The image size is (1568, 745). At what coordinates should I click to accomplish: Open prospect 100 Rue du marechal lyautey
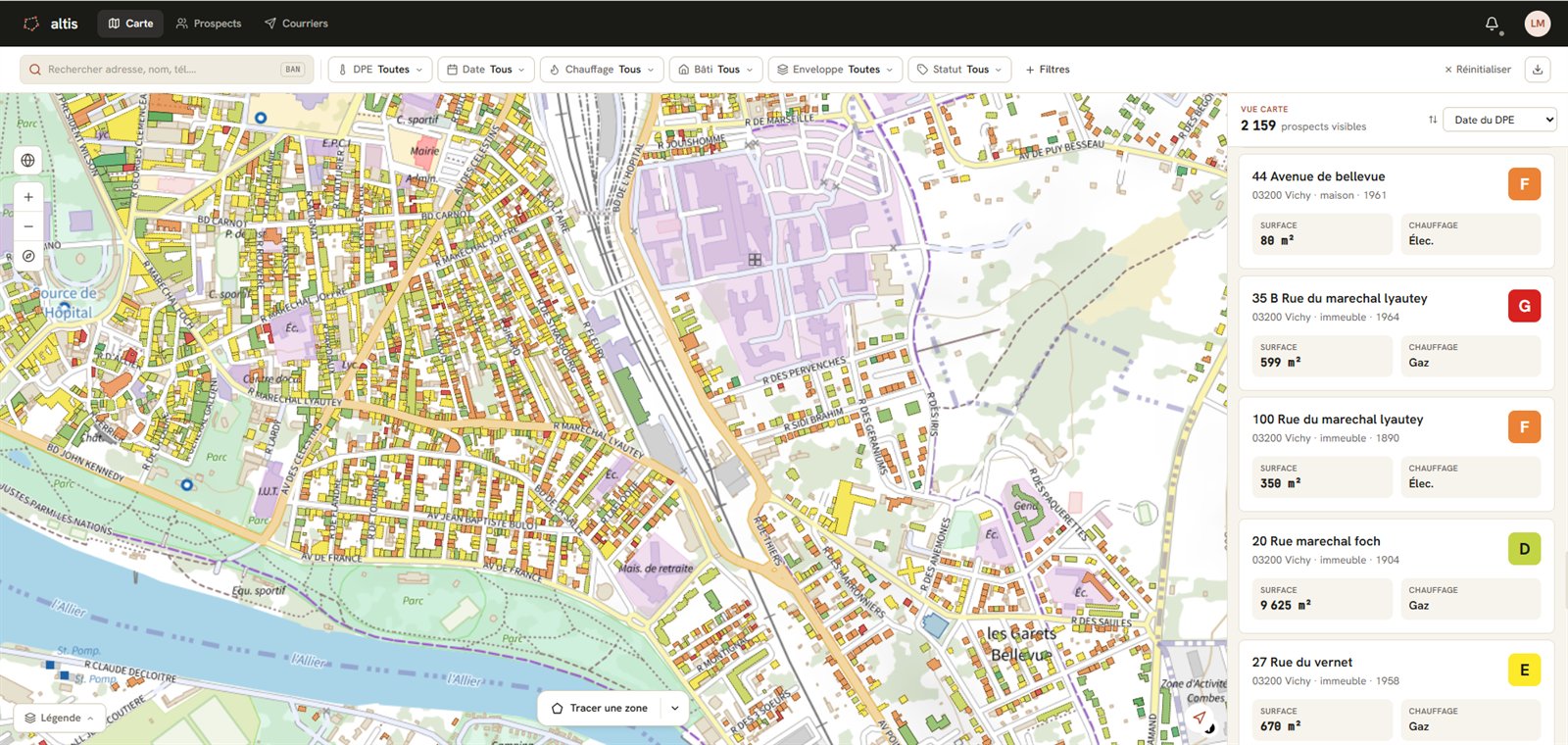pyautogui.click(x=1396, y=454)
